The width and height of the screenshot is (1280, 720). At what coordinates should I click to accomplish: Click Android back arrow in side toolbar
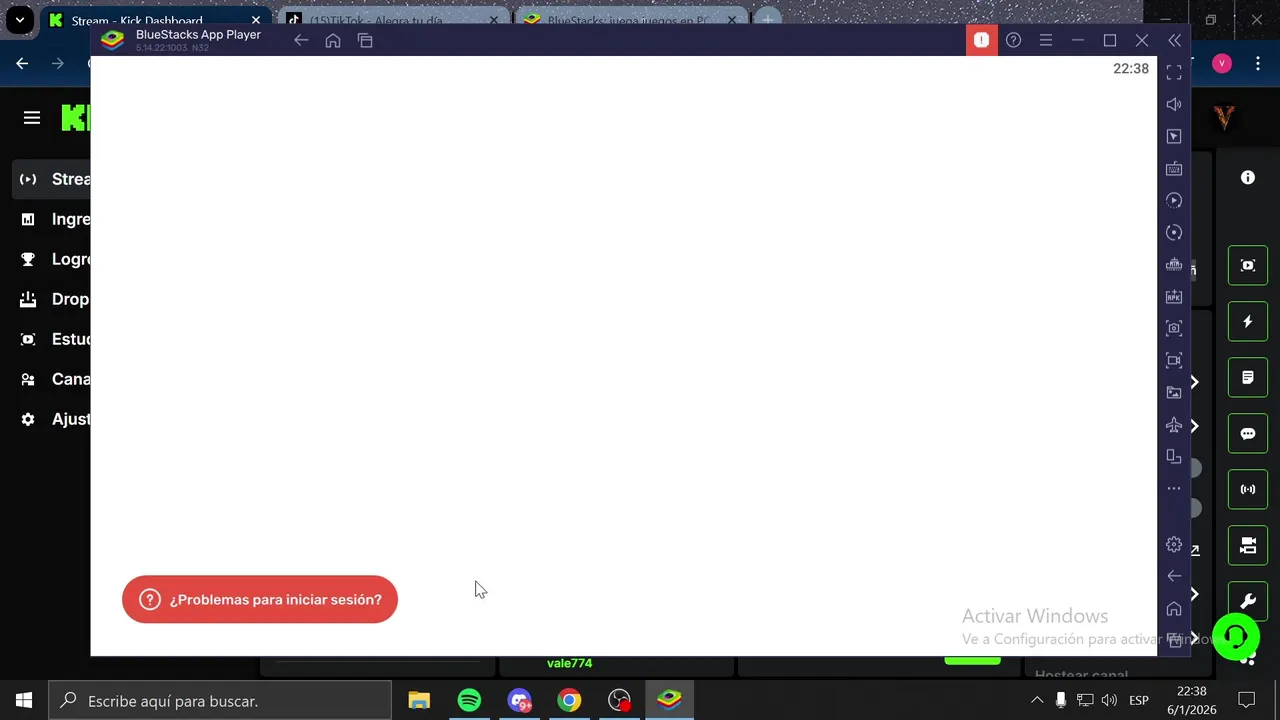[1174, 576]
